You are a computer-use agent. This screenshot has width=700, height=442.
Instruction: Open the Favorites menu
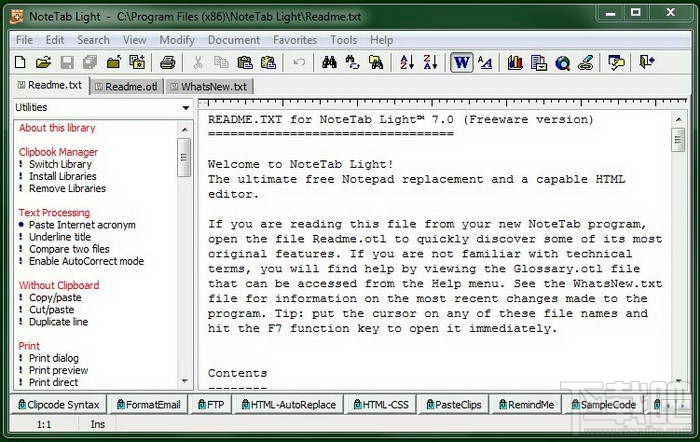pos(295,40)
